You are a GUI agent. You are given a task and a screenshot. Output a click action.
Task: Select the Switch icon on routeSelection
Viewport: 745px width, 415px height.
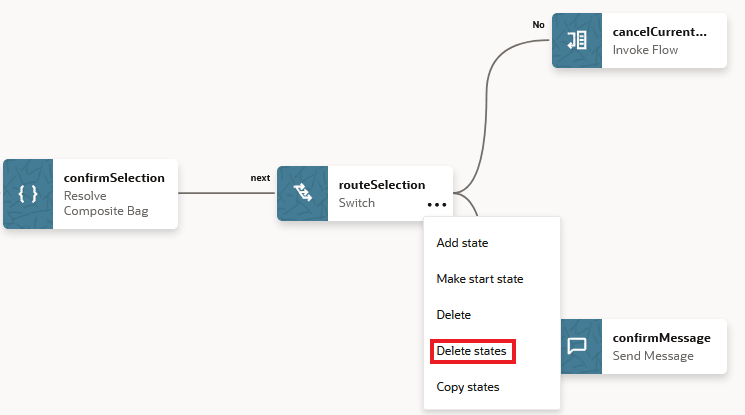pos(301,194)
